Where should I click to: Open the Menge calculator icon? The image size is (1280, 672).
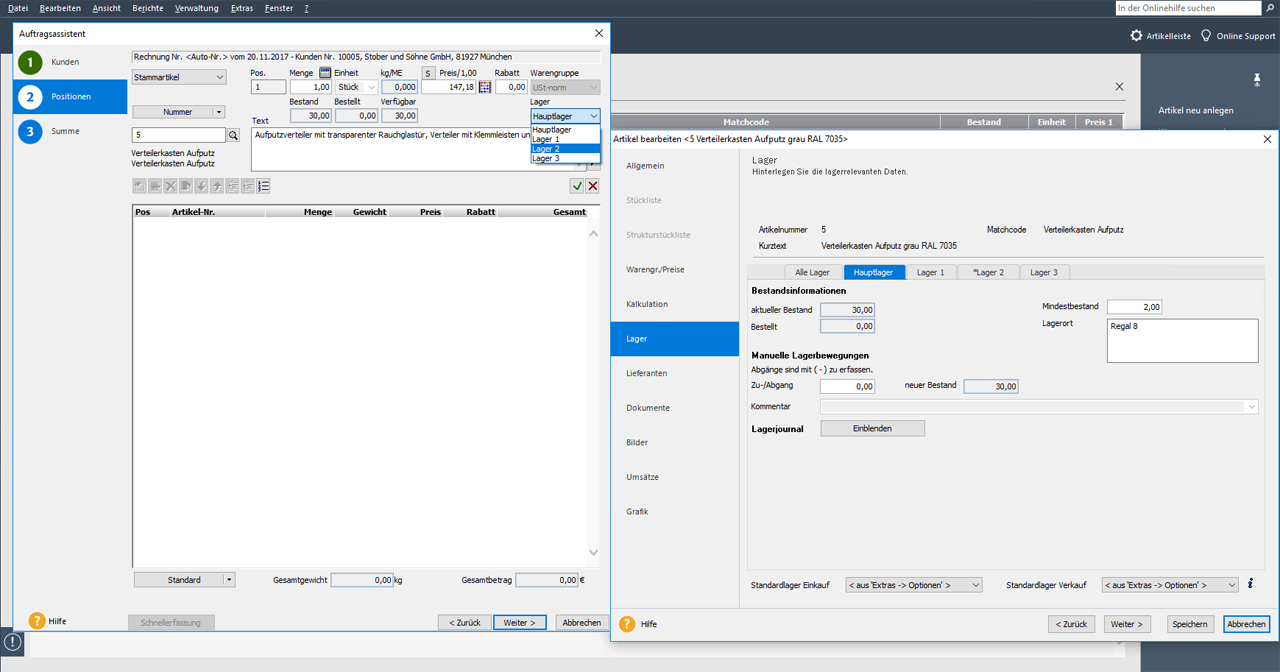point(325,73)
